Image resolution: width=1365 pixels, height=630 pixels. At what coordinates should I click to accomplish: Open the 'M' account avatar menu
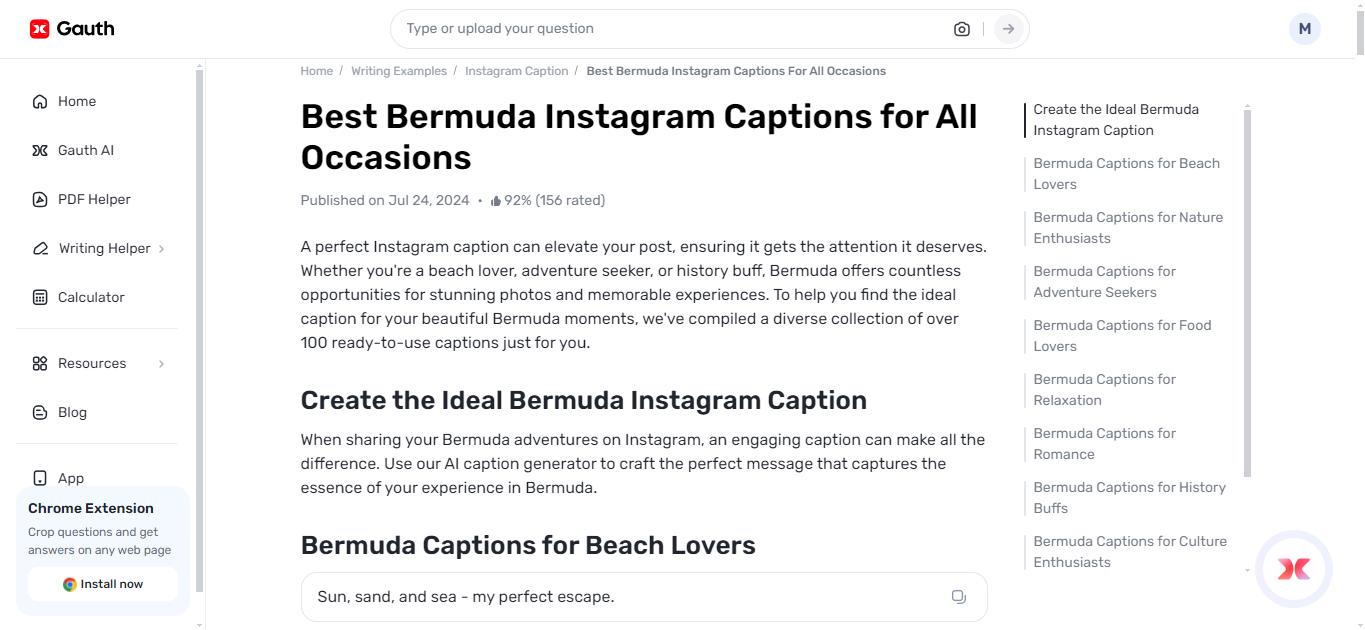pos(1304,28)
